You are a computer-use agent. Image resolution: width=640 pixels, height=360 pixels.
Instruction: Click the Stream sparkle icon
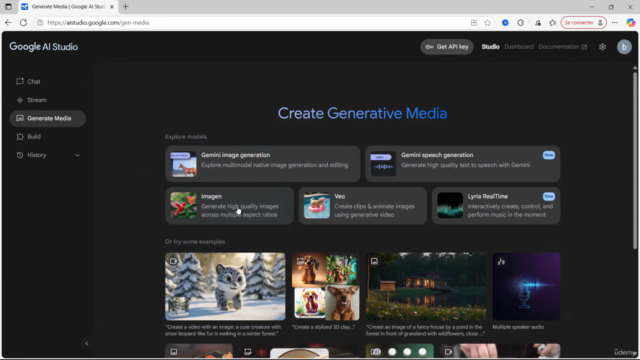[20, 100]
